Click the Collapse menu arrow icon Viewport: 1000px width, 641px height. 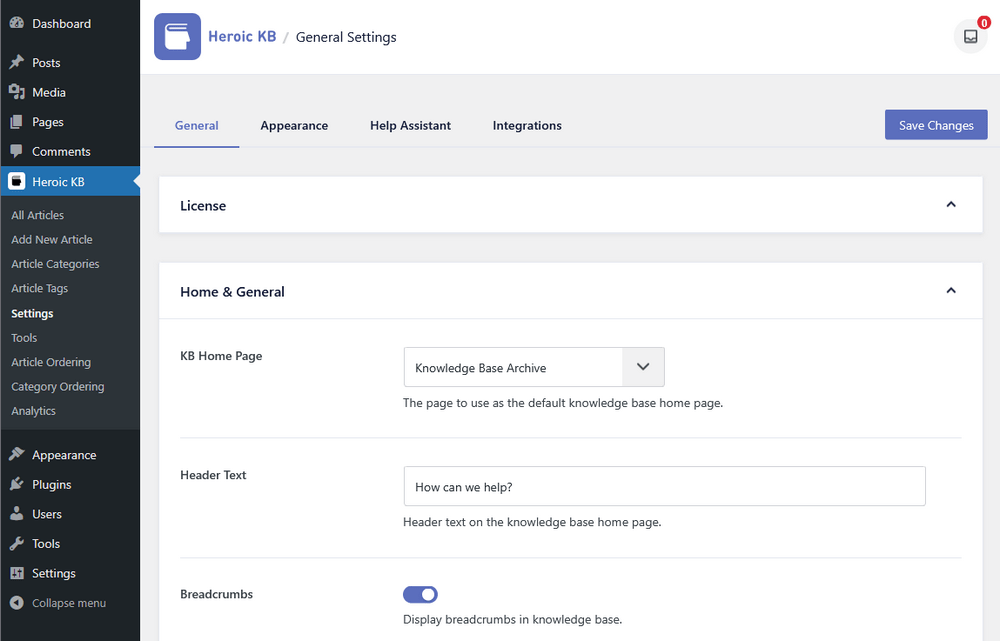coord(17,603)
